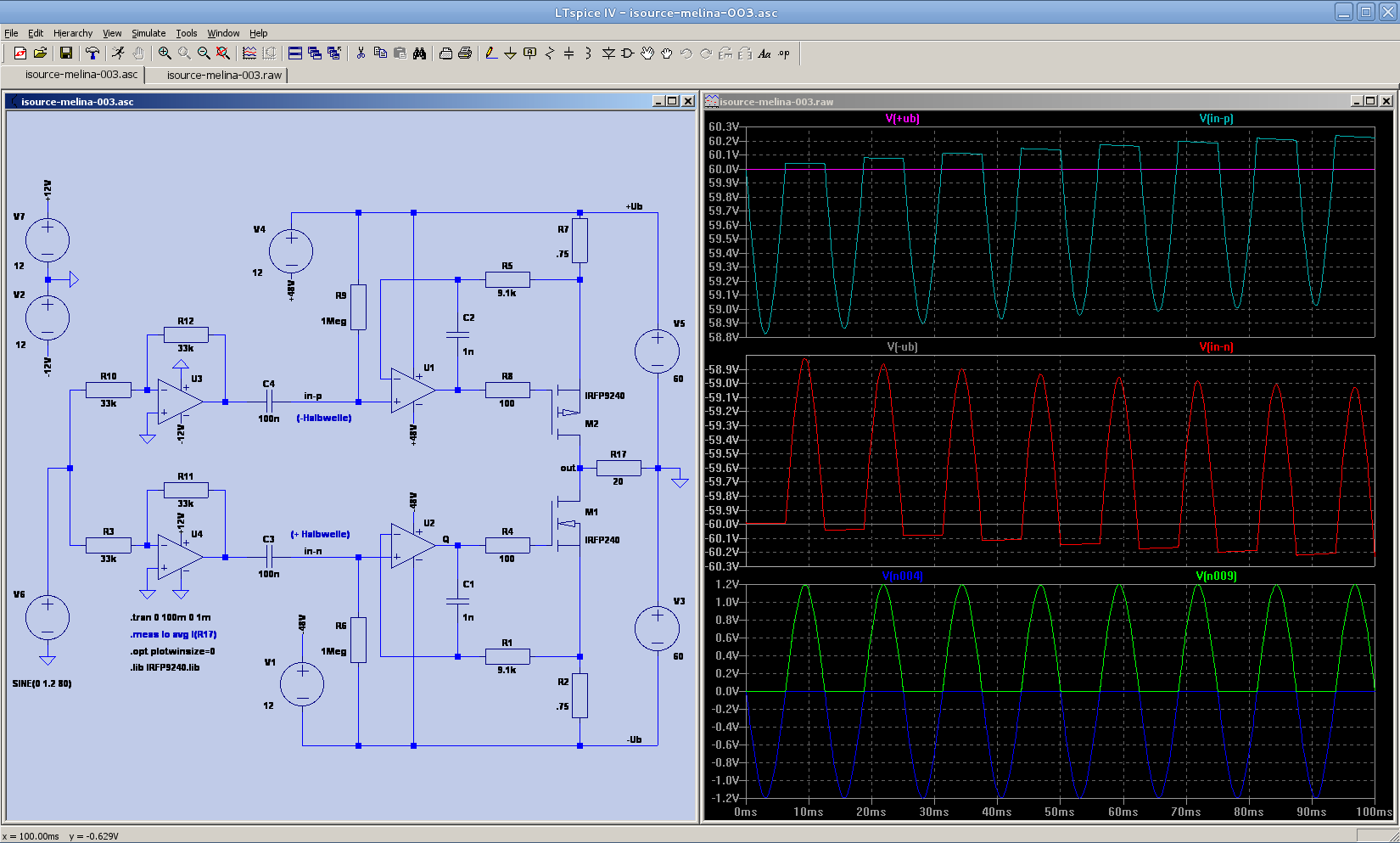Screen dimensions: 1400x843
Task: Click the V(-ub) trace label
Action: click(x=902, y=346)
